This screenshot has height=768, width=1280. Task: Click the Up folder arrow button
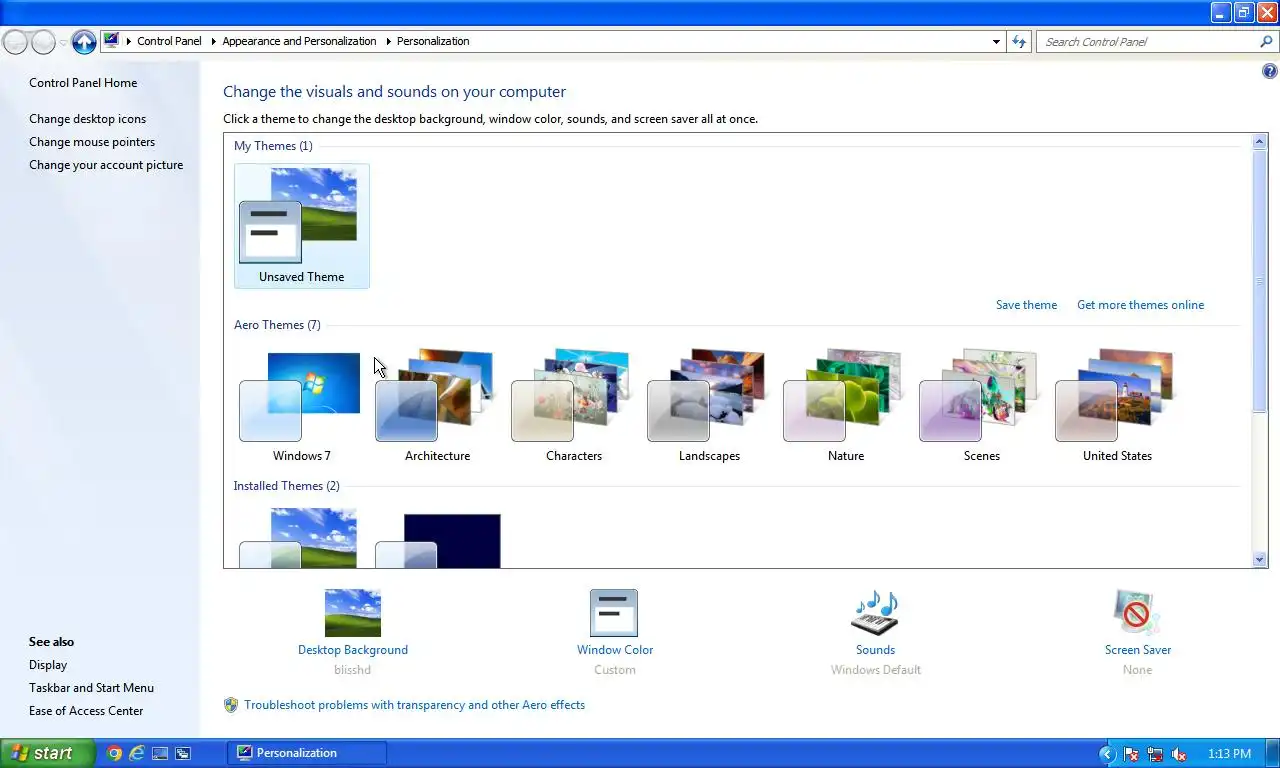coord(84,42)
